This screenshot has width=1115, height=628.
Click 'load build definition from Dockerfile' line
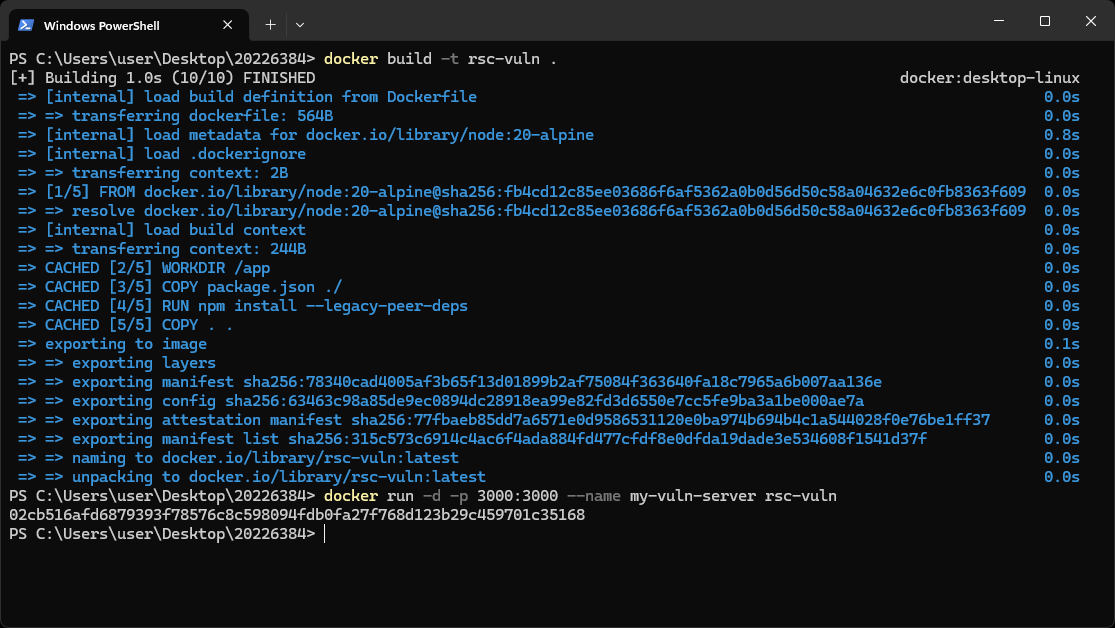[247, 97]
